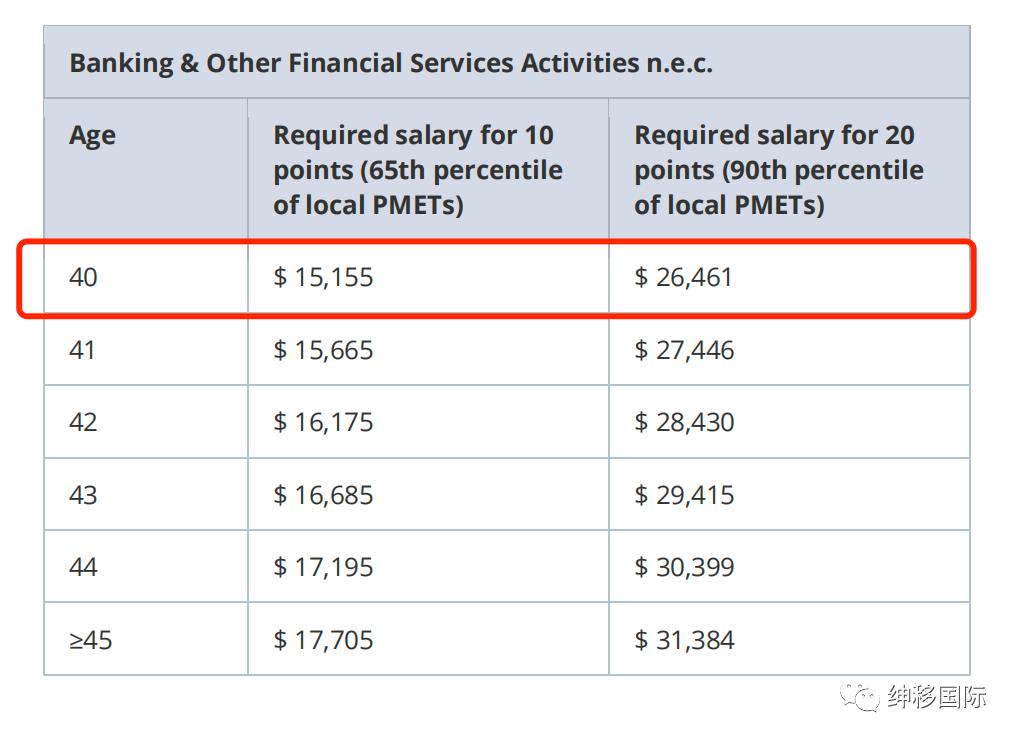Viewport: 1020px width, 742px height.
Task: Select the age 42 cell
Action: tap(83, 422)
